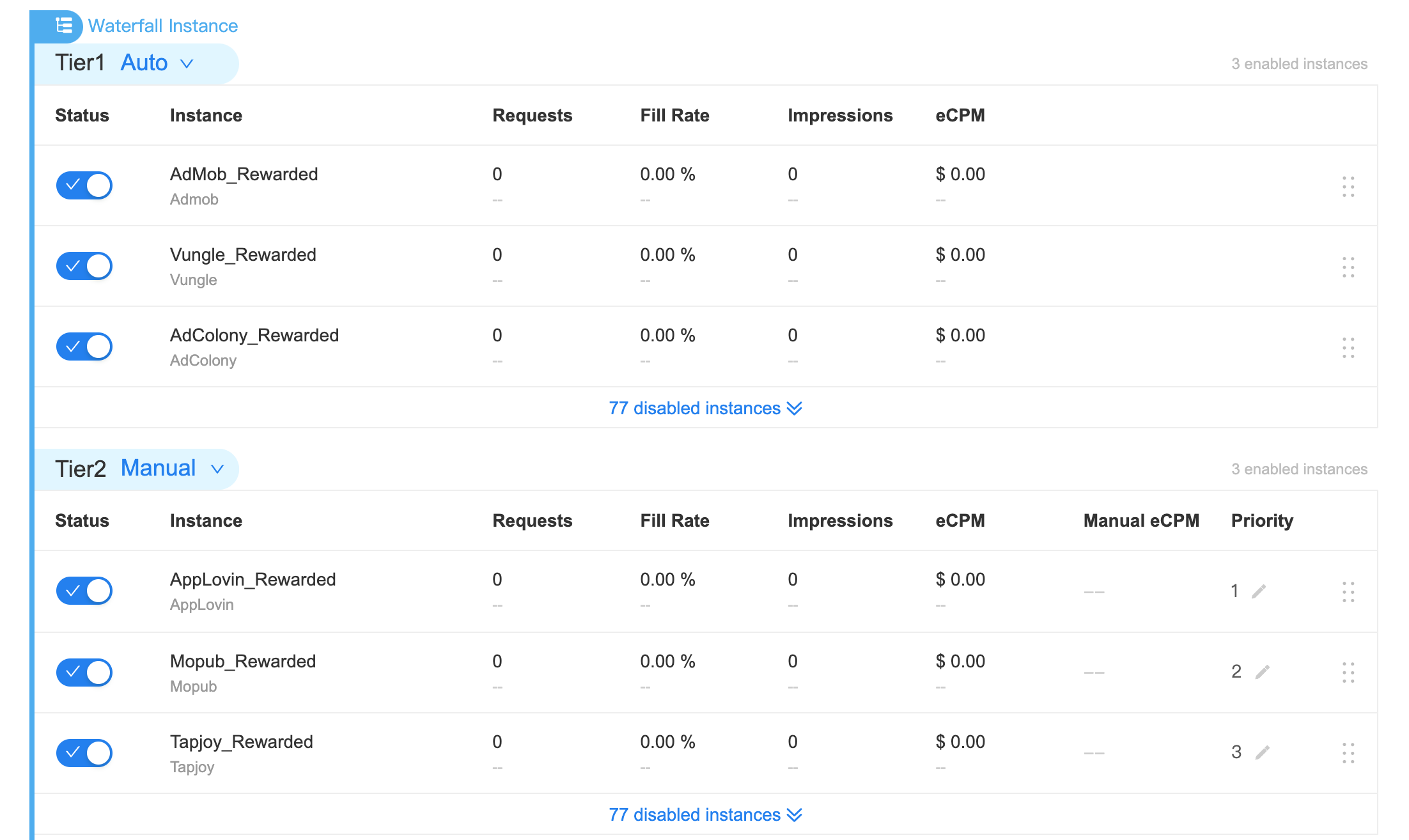Click the Tier2 Manual eCPM column header

click(1141, 520)
